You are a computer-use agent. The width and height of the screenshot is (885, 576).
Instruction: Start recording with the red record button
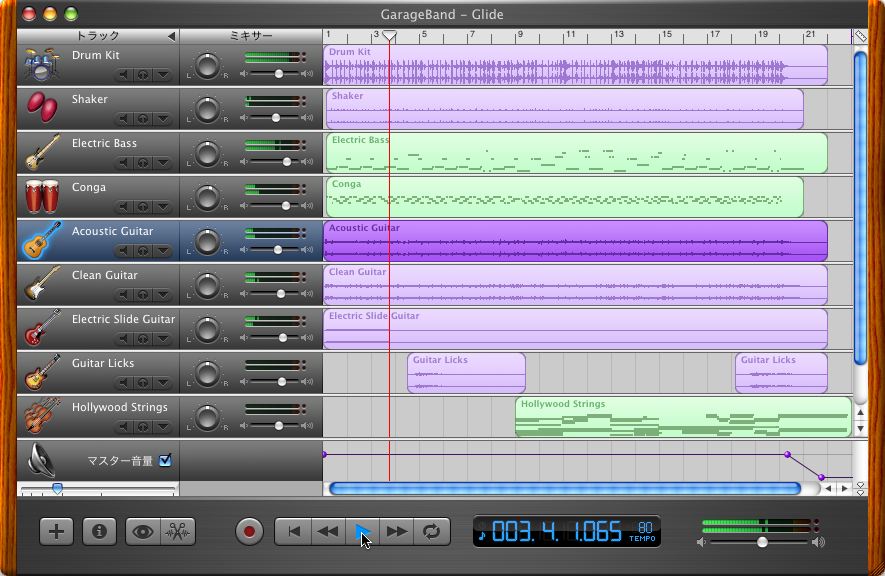[x=249, y=531]
